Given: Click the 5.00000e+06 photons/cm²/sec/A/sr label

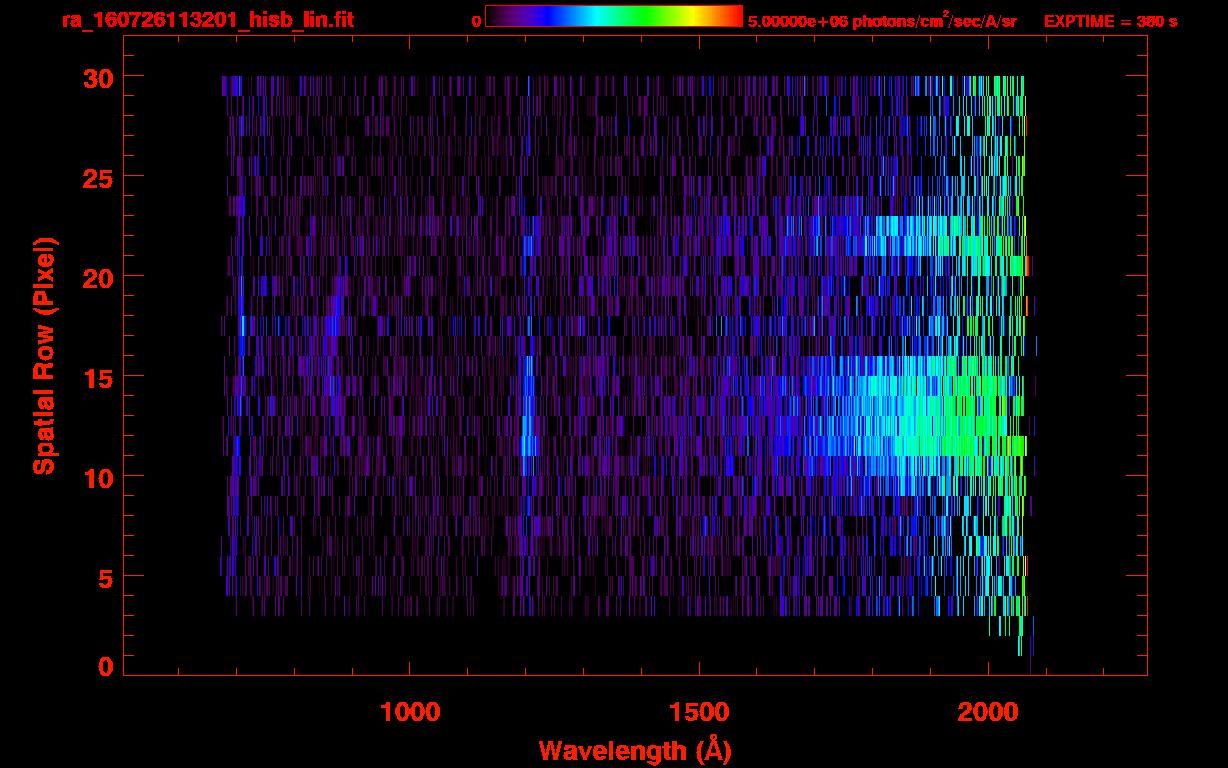Looking at the screenshot, I should pos(882,20).
